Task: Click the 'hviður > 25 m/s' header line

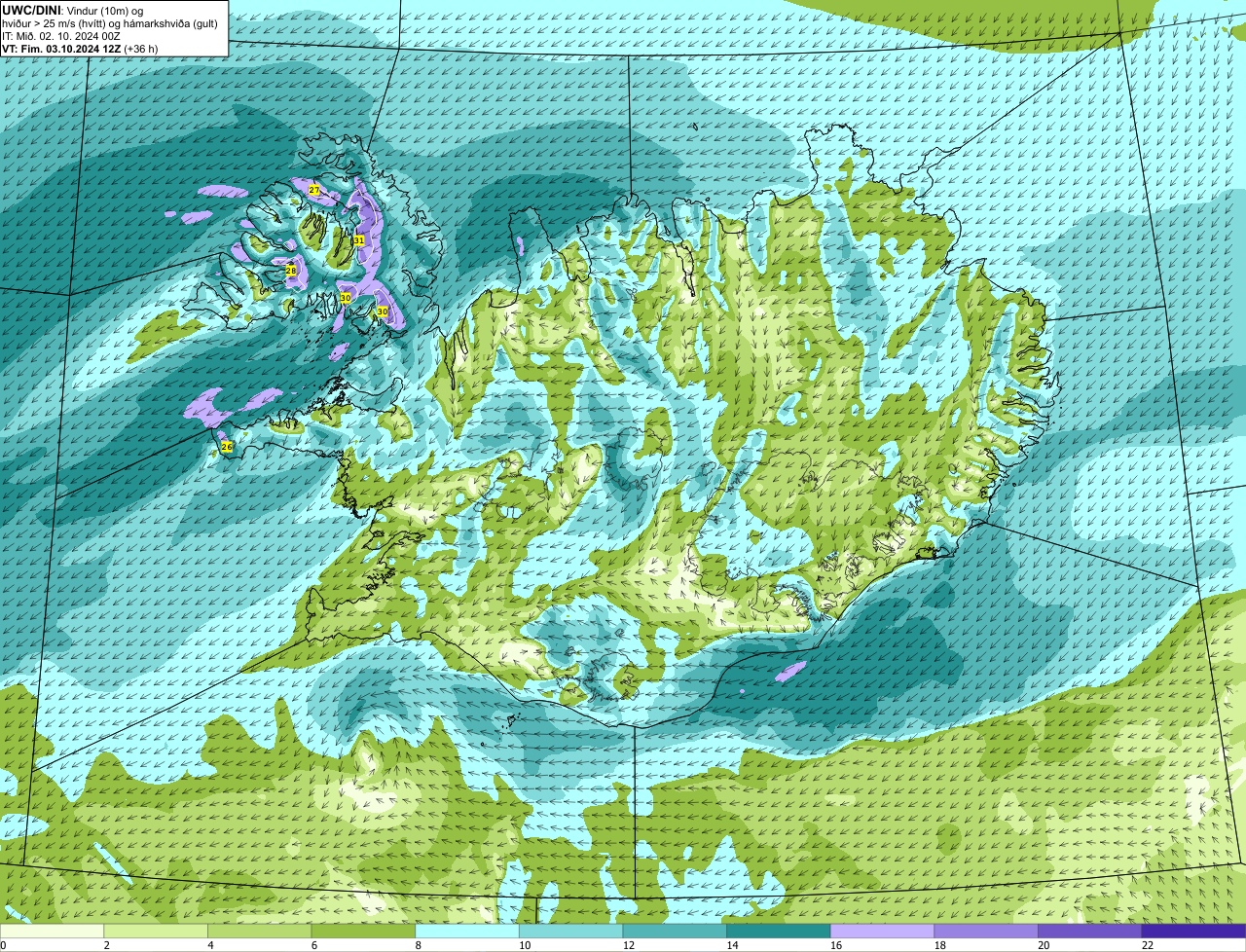Action: click(108, 22)
